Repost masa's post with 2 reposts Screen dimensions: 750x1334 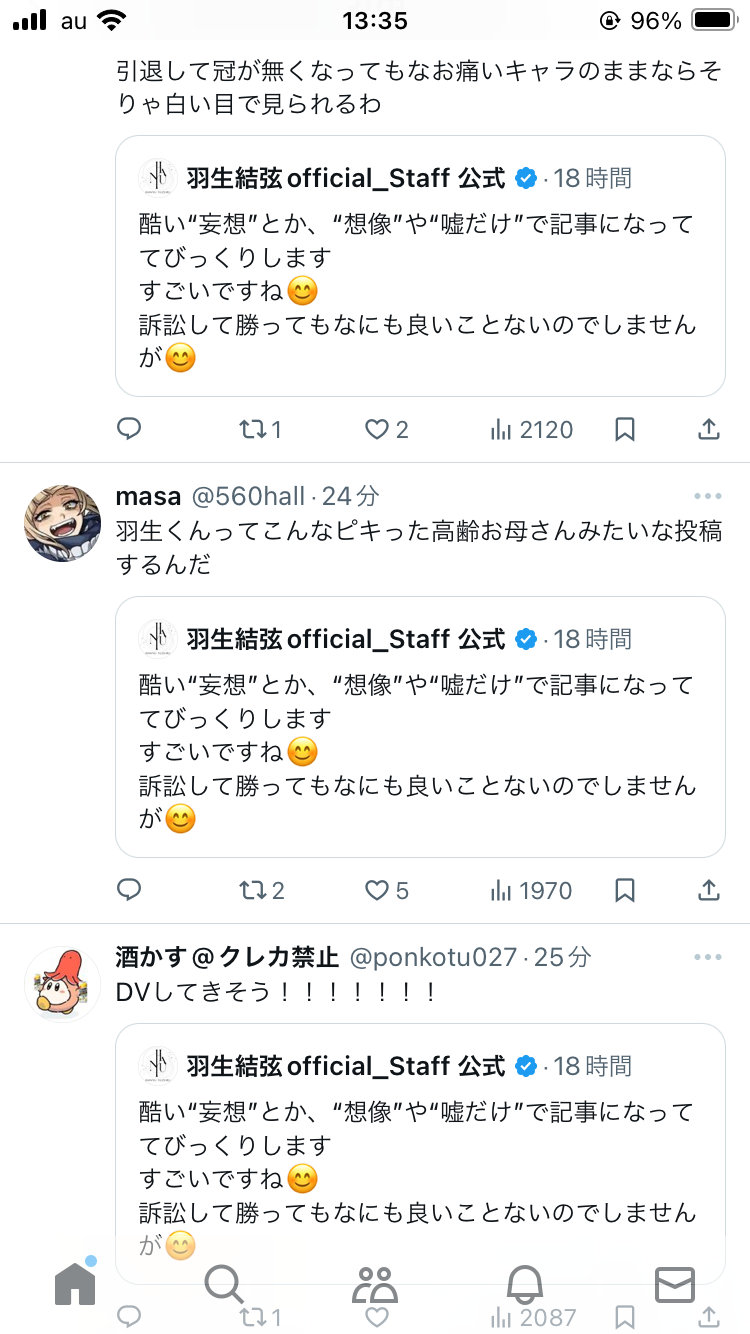[262, 890]
